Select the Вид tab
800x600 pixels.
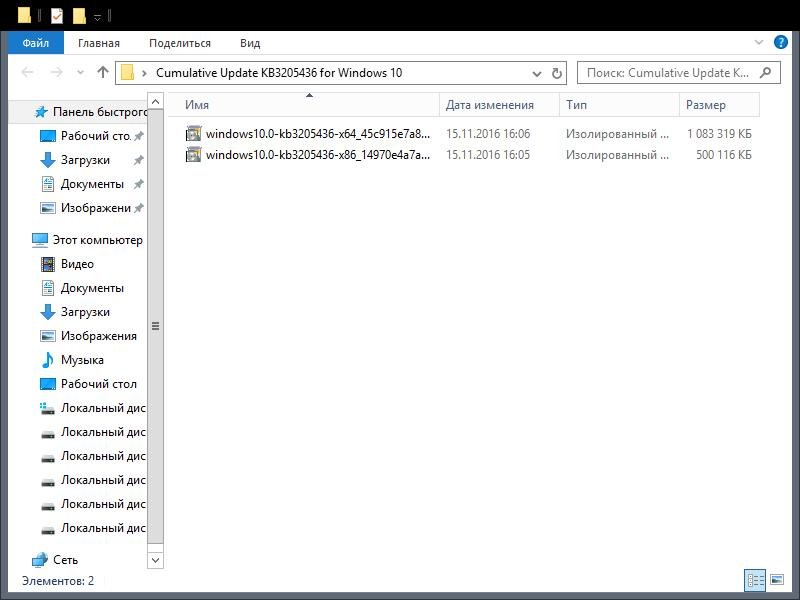coord(250,43)
